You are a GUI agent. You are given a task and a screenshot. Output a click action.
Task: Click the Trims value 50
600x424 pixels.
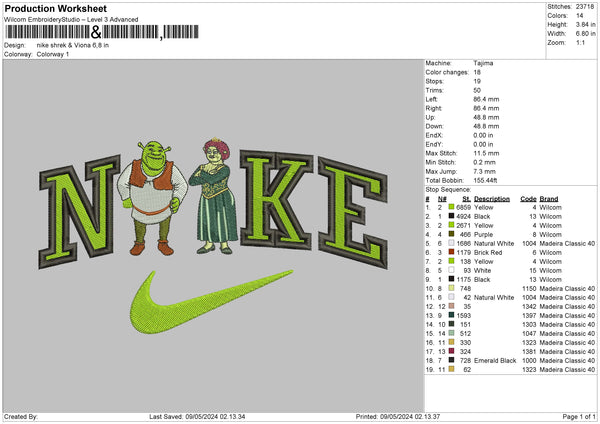click(x=477, y=90)
